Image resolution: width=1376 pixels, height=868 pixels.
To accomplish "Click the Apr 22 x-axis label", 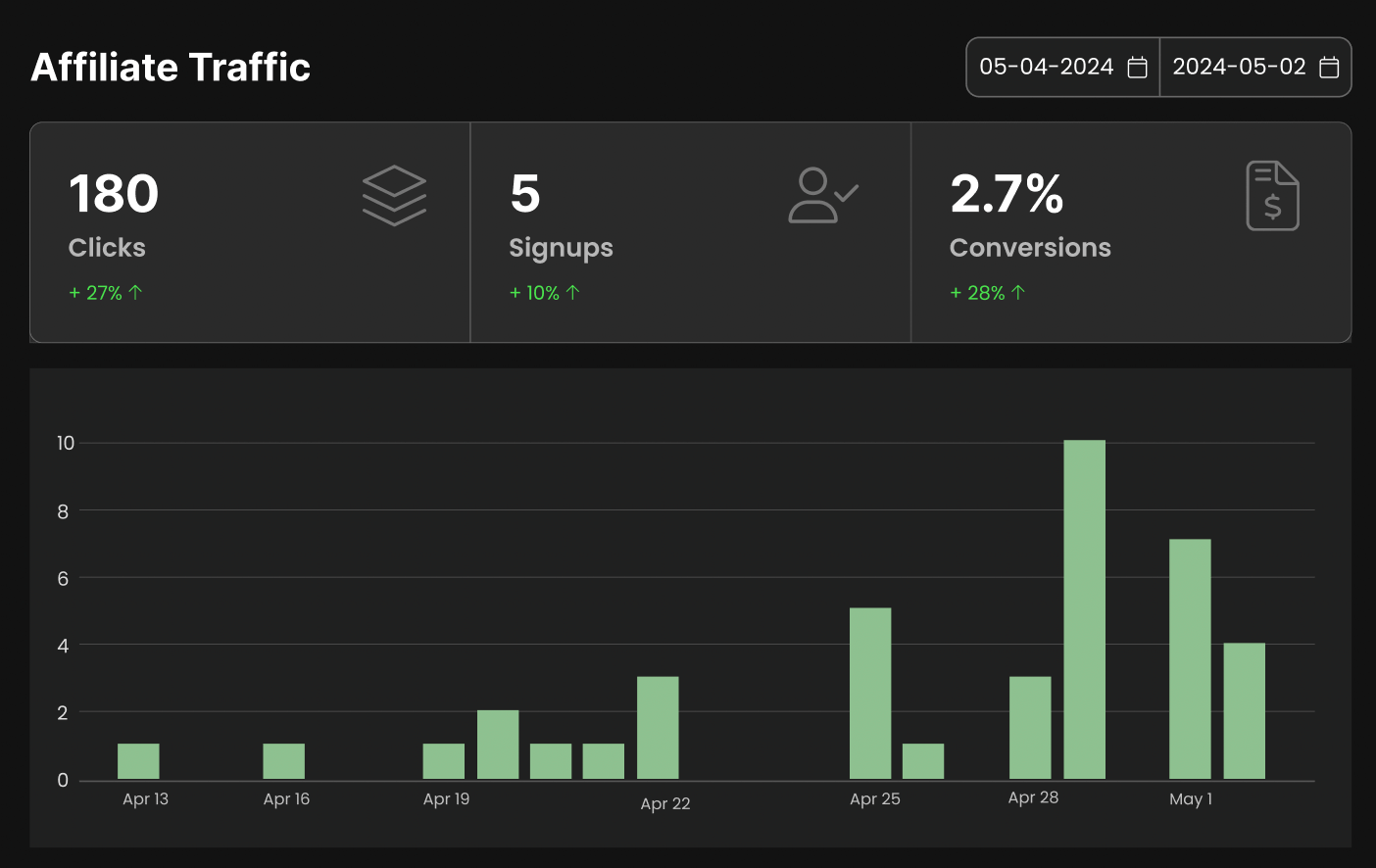I will 665,803.
